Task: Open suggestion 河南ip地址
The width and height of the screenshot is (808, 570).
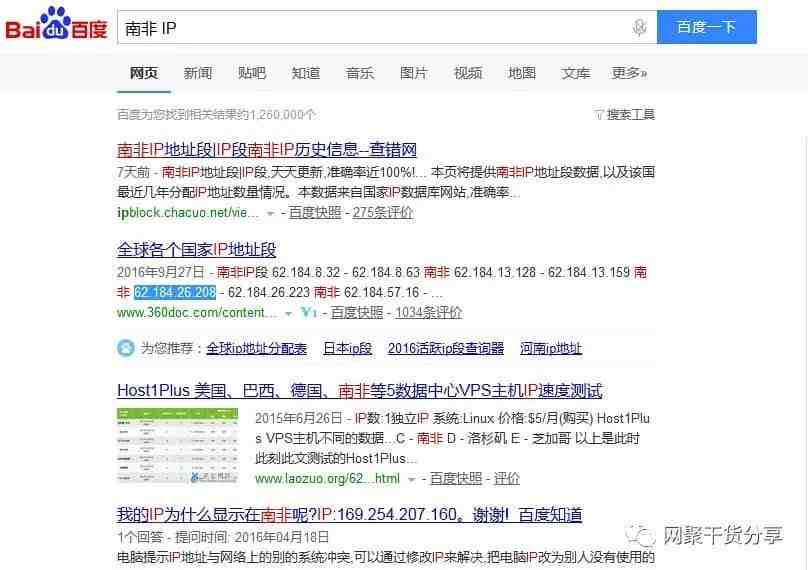Action: click(x=551, y=348)
